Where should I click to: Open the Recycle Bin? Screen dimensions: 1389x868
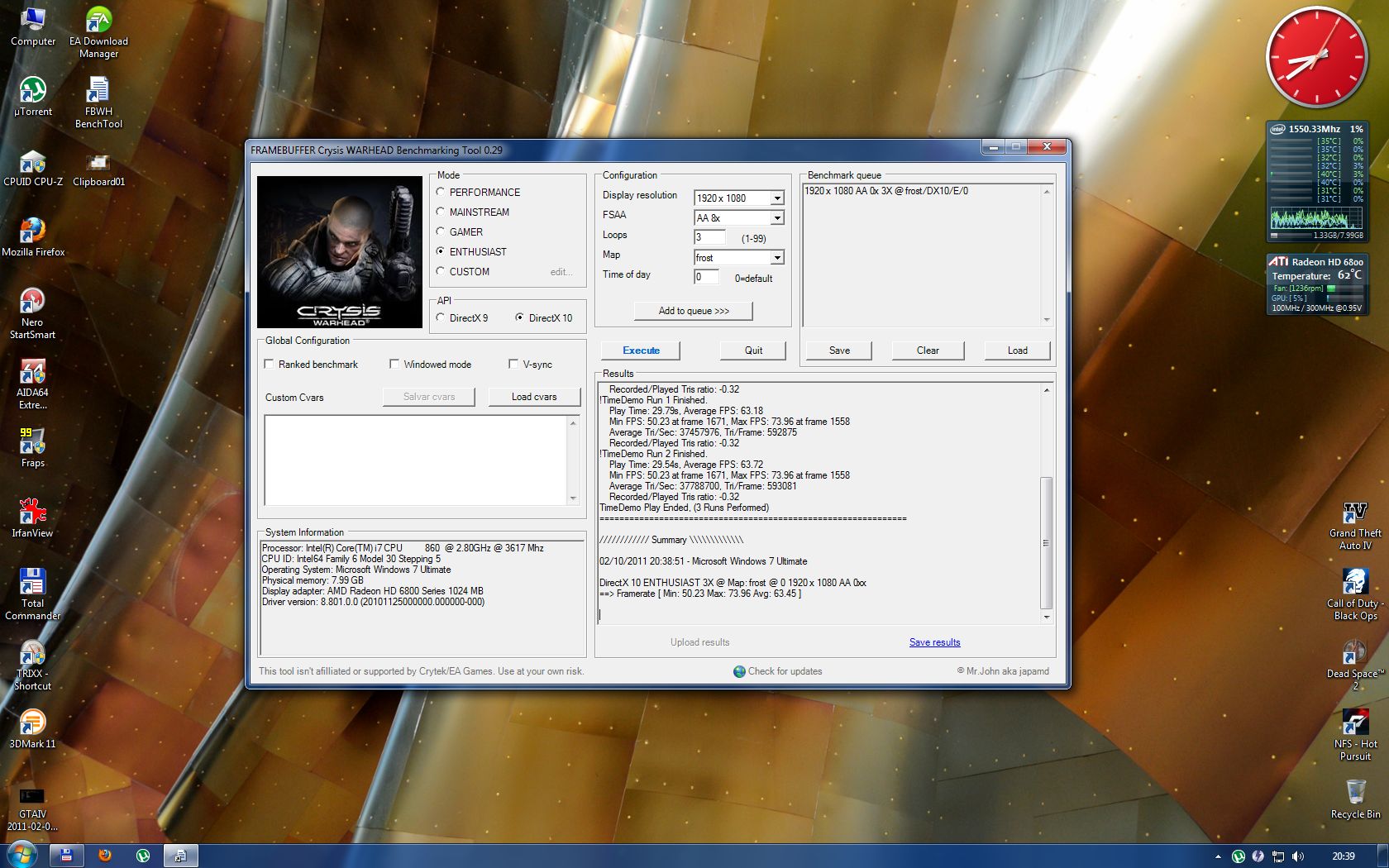(1355, 799)
